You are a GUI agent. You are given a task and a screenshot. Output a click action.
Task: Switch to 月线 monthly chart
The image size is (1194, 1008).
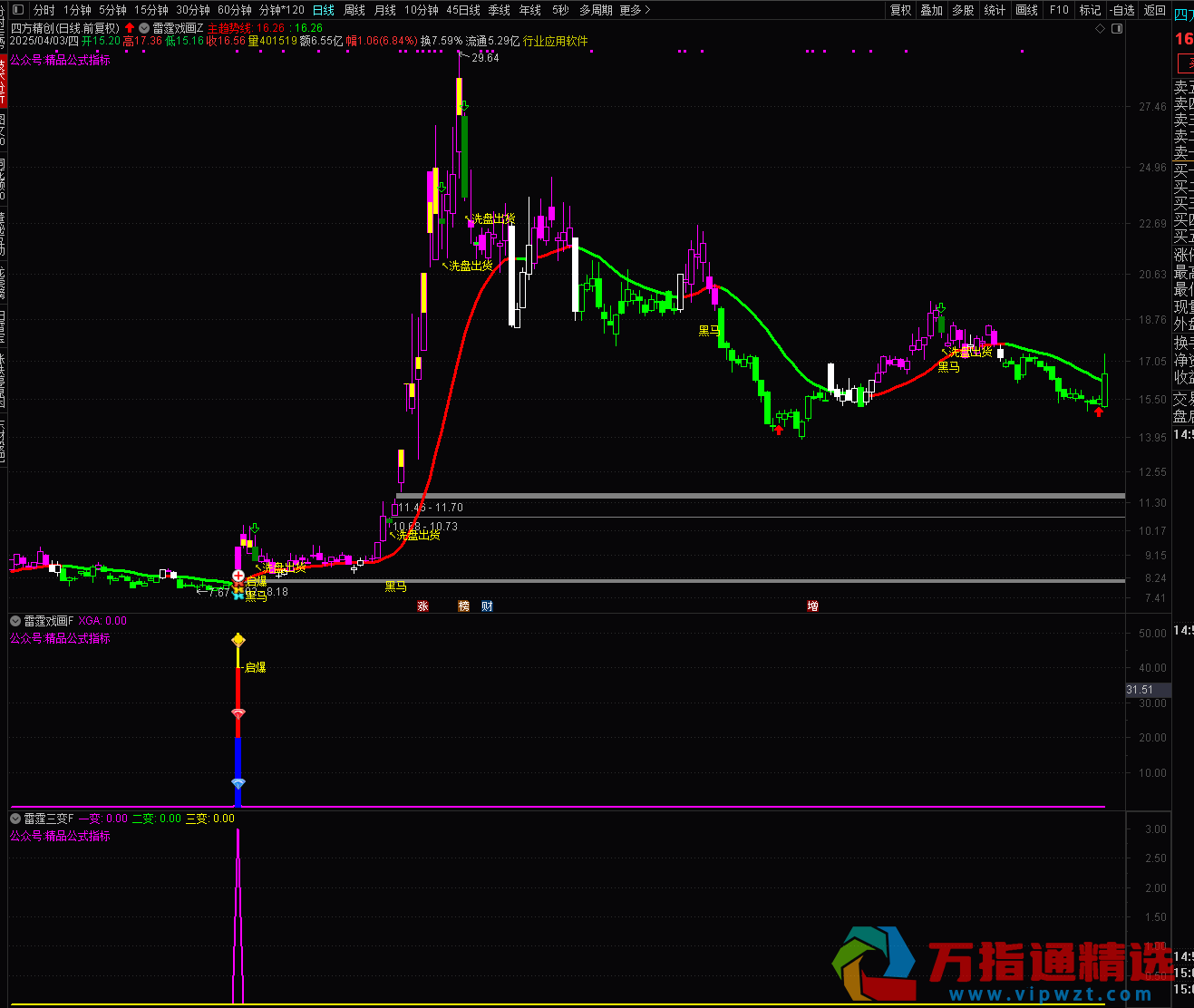(x=385, y=10)
